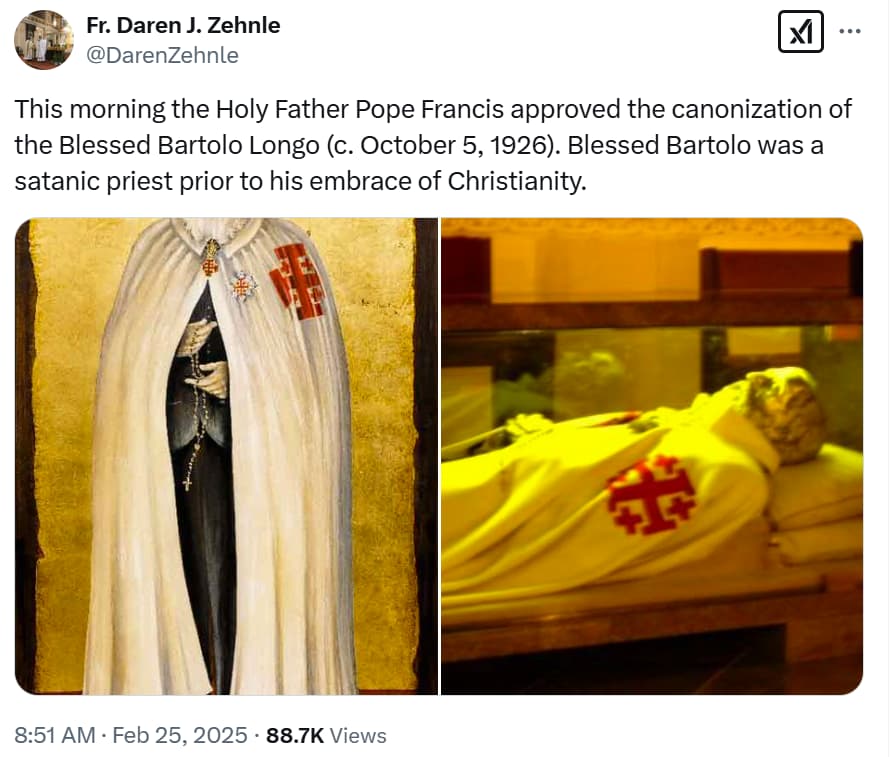
Task: Click the small medal cross on cloak collar
Action: coord(243,287)
